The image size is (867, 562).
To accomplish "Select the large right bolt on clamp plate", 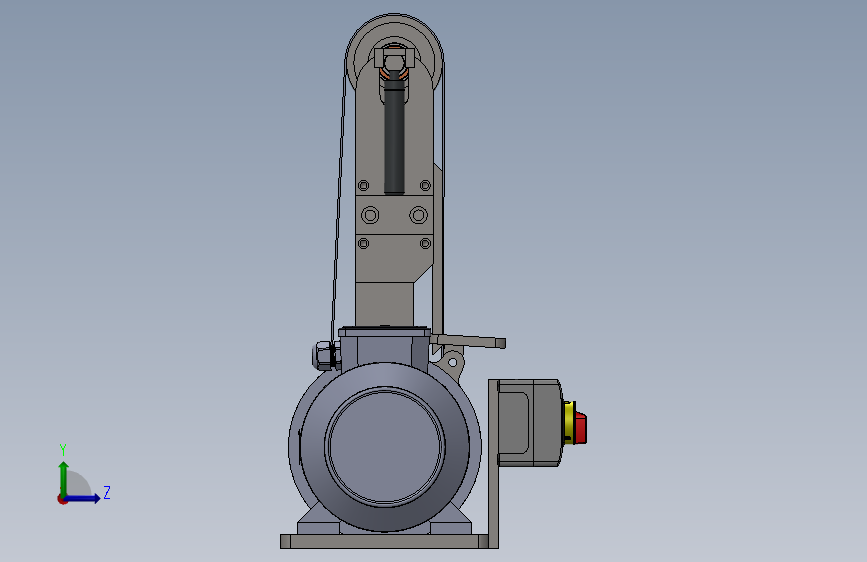I will [419, 215].
